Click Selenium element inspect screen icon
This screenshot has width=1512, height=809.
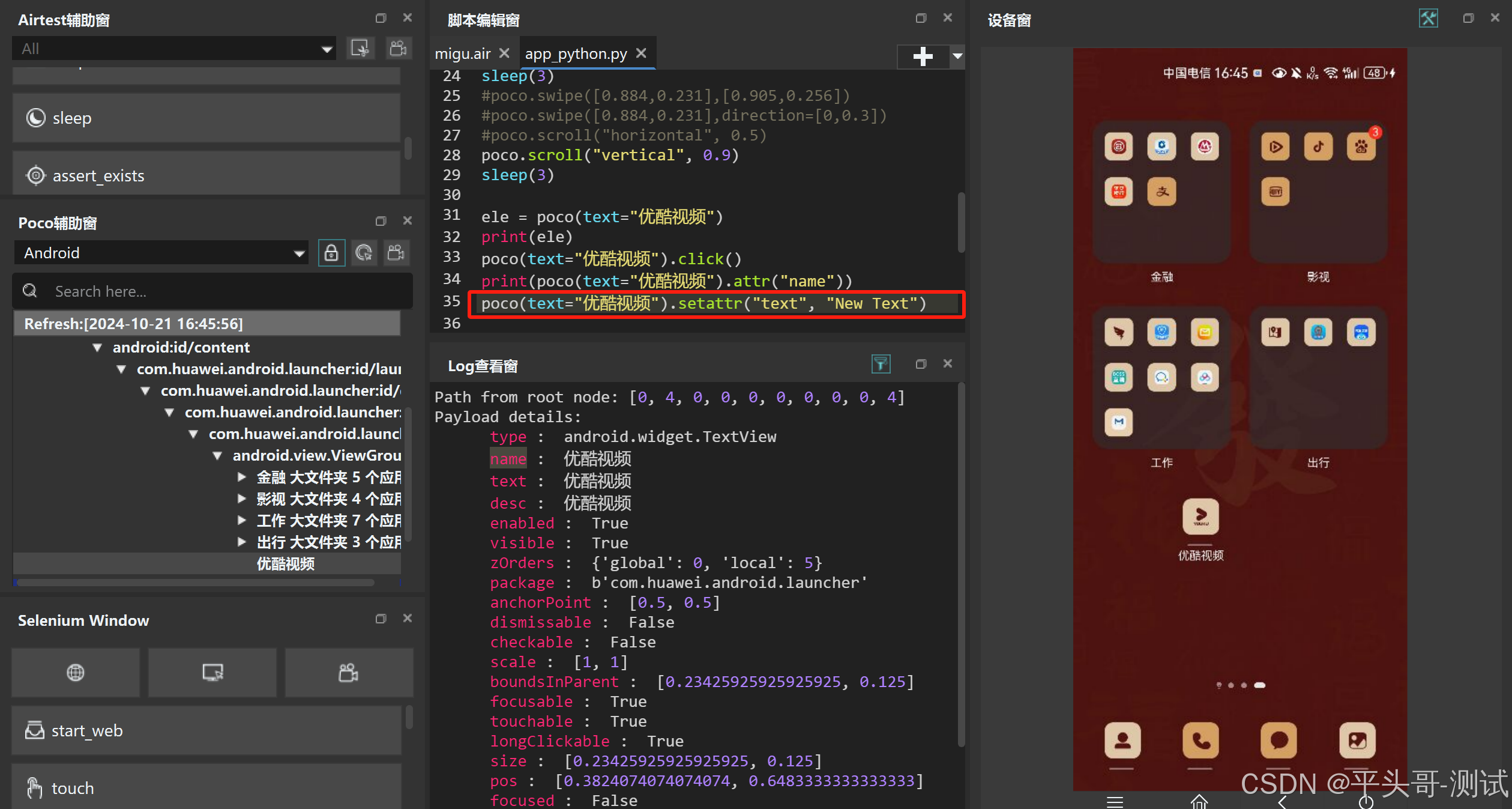coord(212,672)
